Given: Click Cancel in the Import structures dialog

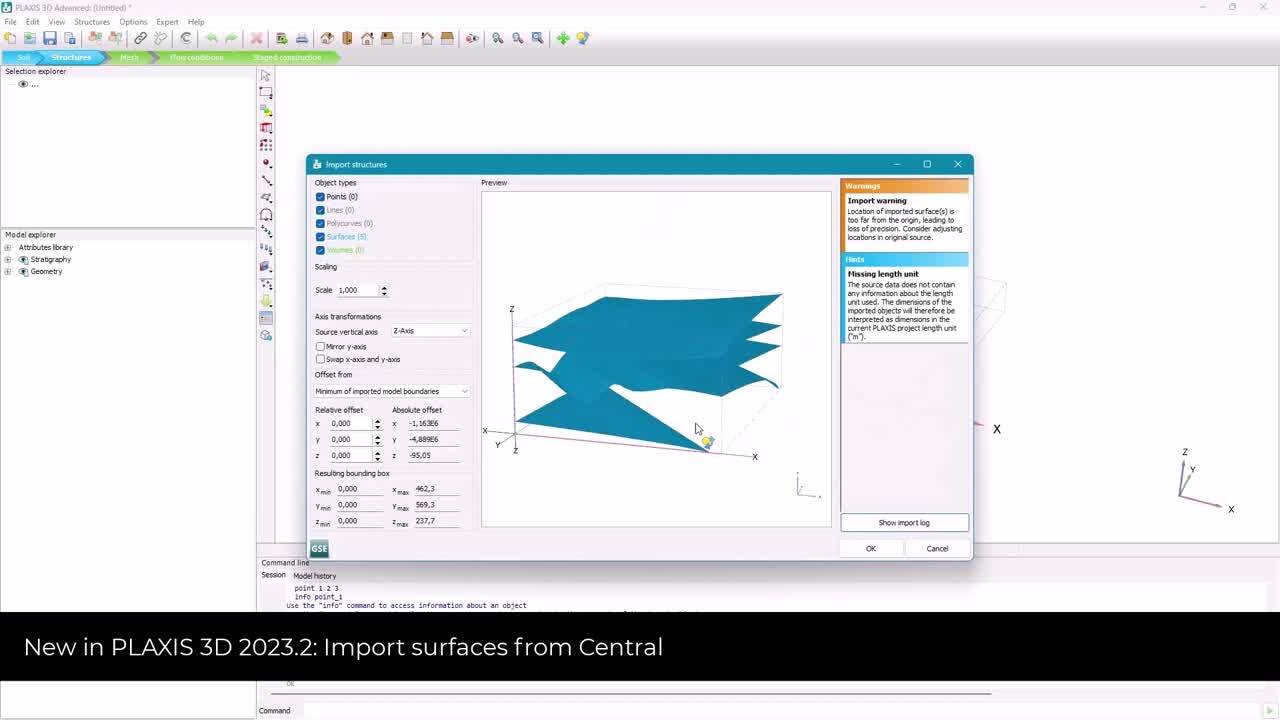Looking at the screenshot, I should [937, 548].
